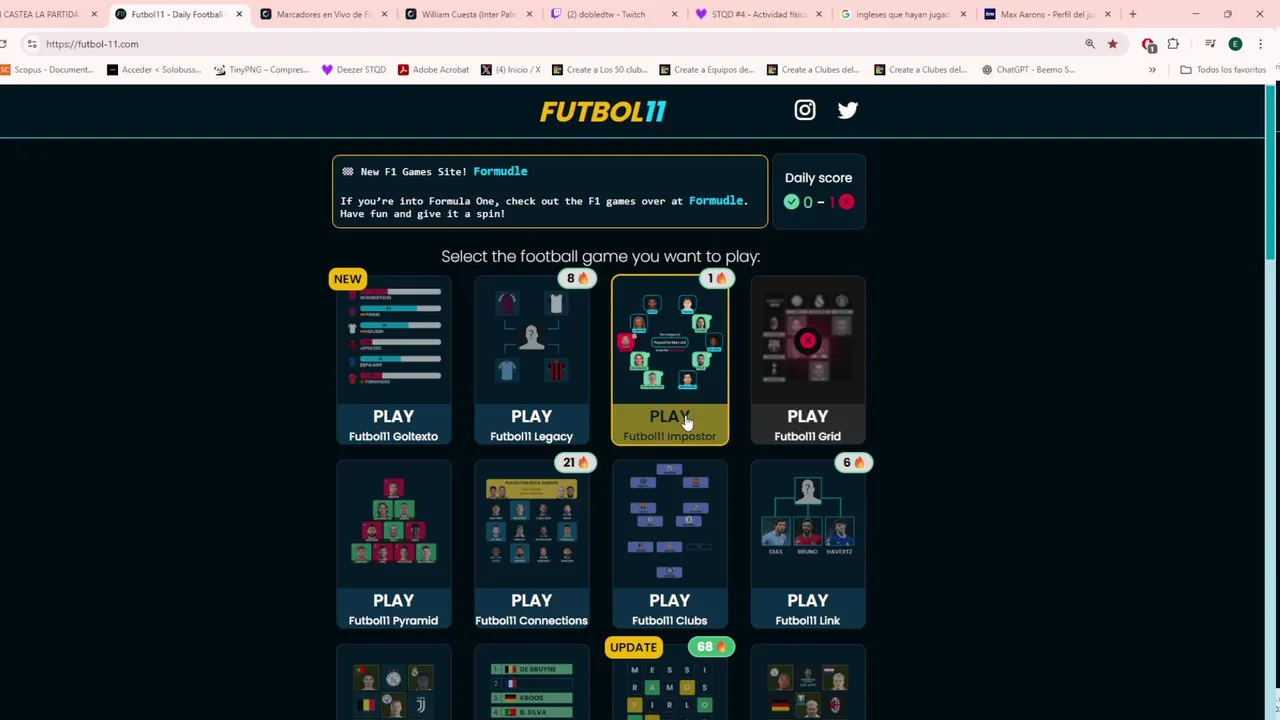Open the Extensions puzzle-piece menu

(x=1173, y=44)
